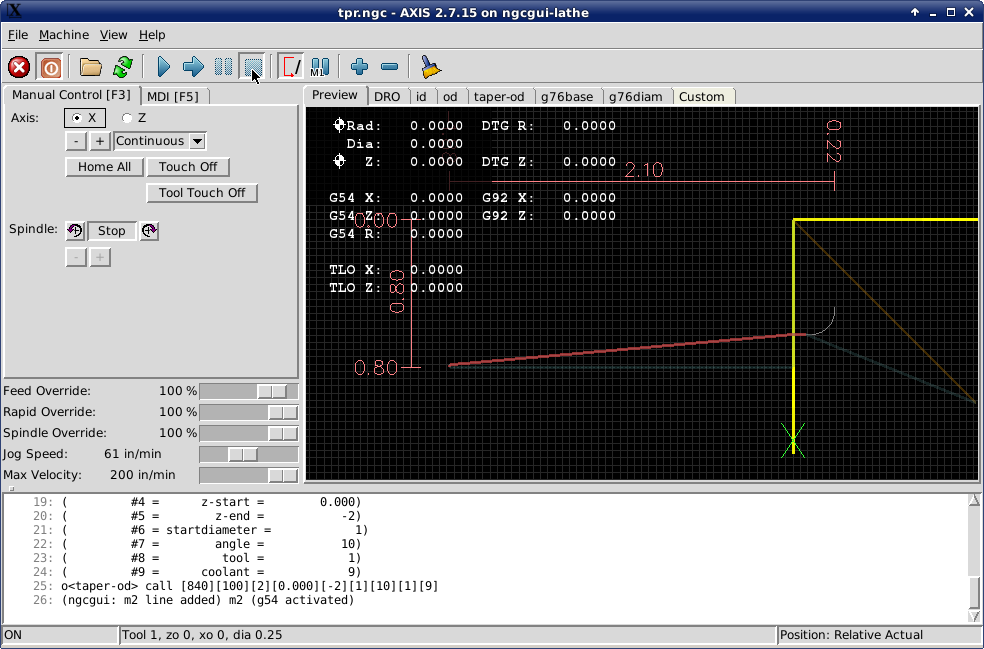Clear the live backplot with the brush icon
This screenshot has height=649, width=984.
tap(429, 67)
